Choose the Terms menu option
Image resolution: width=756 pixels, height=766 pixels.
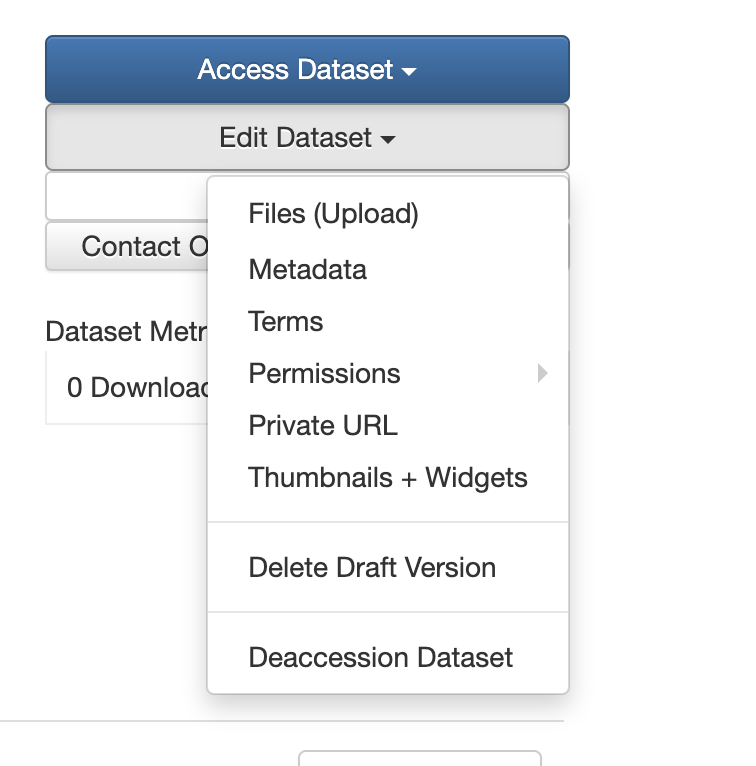[x=285, y=322]
